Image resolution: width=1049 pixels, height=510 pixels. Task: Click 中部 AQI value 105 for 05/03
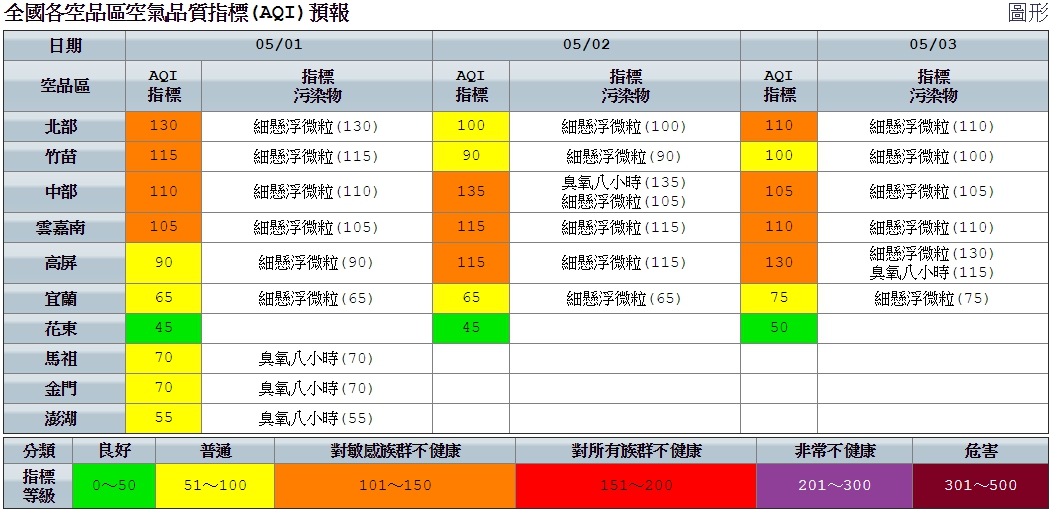(x=779, y=192)
